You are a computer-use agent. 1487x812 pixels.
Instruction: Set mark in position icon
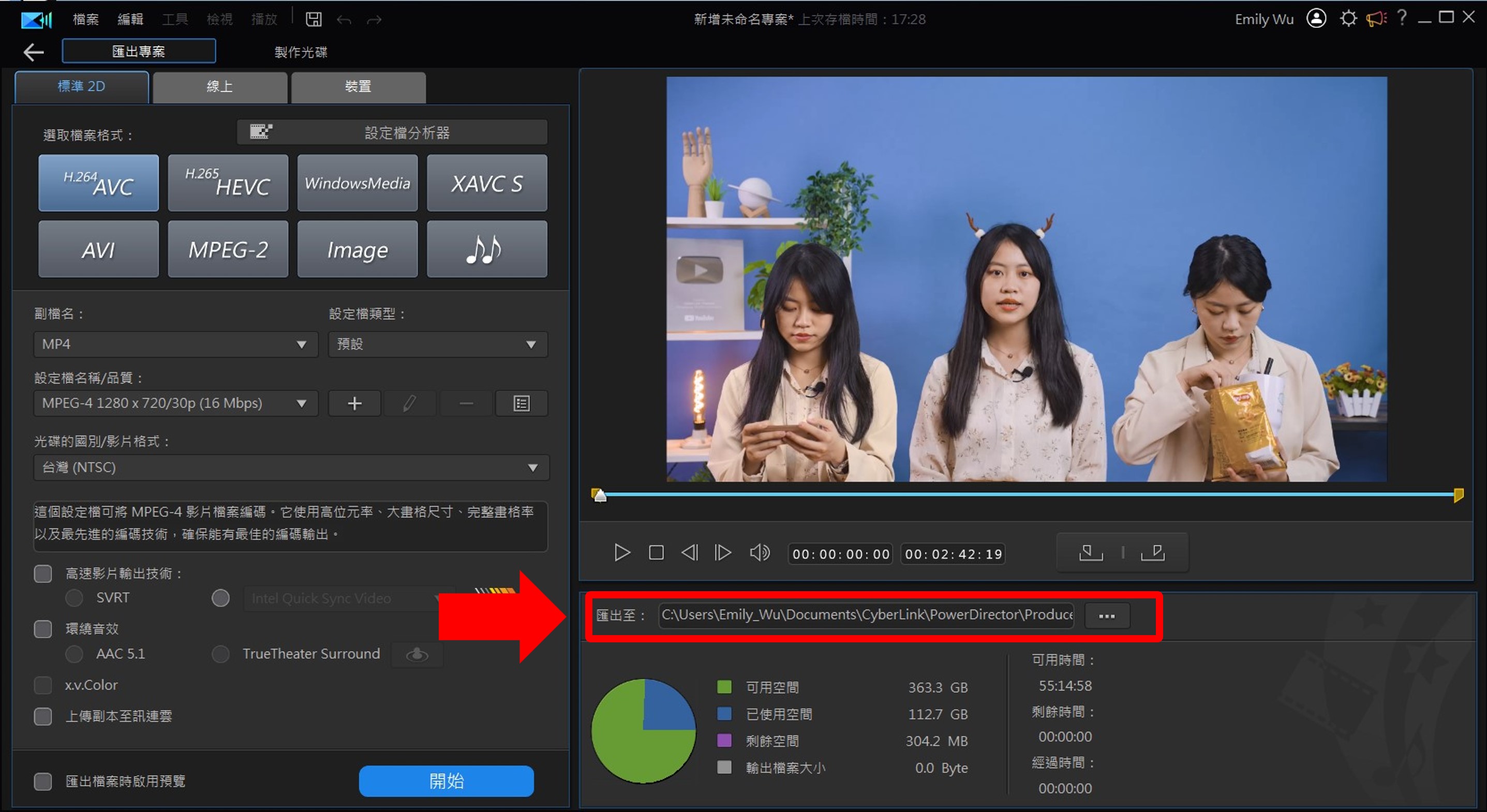click(x=1091, y=553)
